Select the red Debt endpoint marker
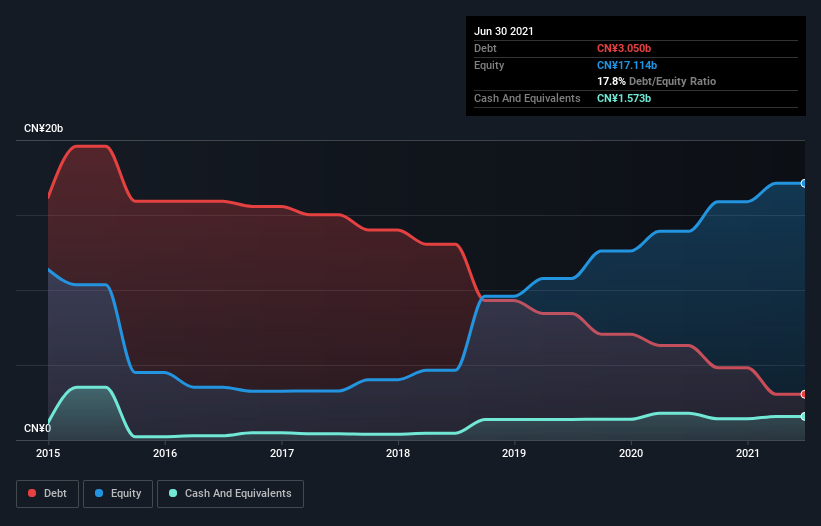Screen dimensions: 821x526 (x=804, y=394)
